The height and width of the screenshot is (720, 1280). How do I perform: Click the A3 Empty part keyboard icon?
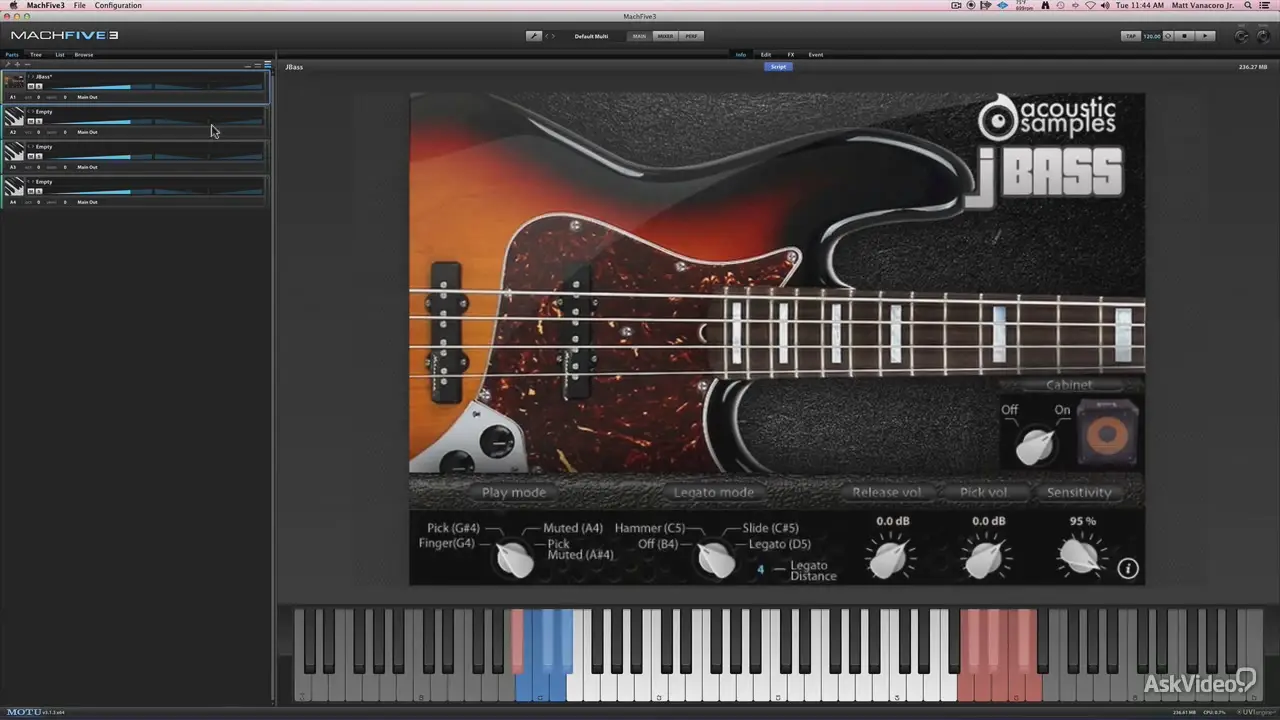pyautogui.click(x=15, y=152)
